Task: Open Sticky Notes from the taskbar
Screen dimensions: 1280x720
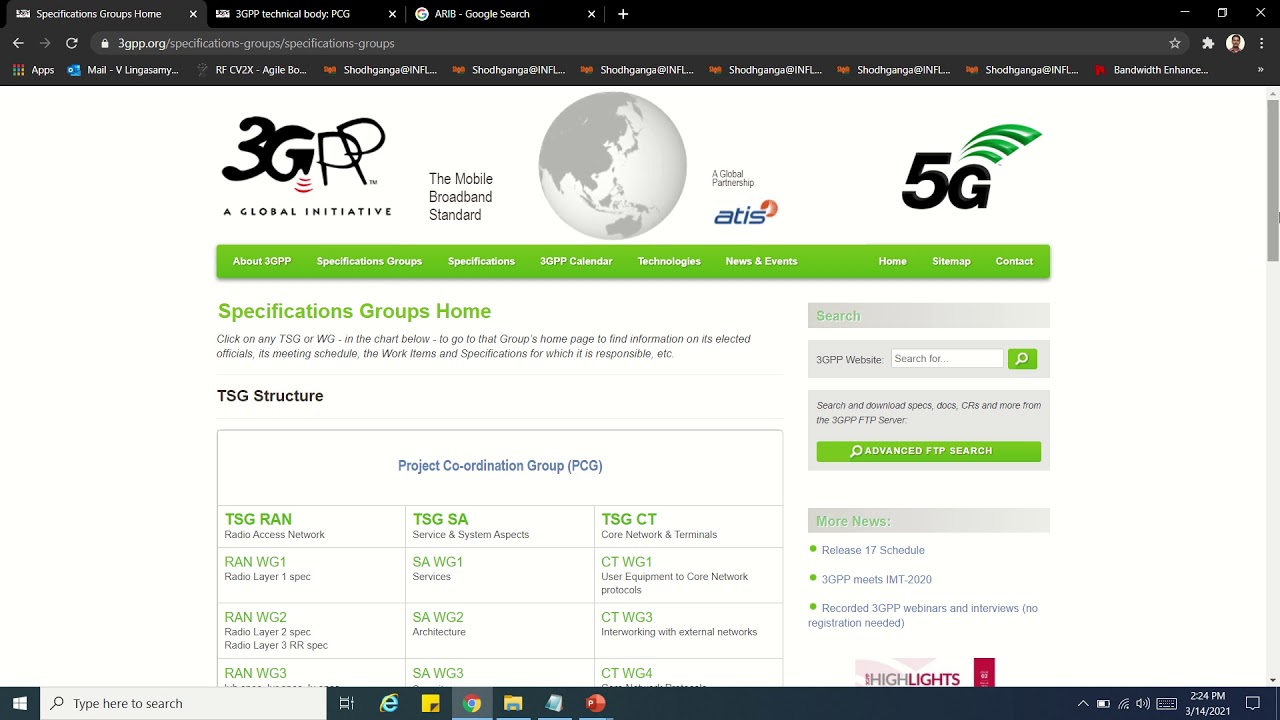Action: point(430,703)
